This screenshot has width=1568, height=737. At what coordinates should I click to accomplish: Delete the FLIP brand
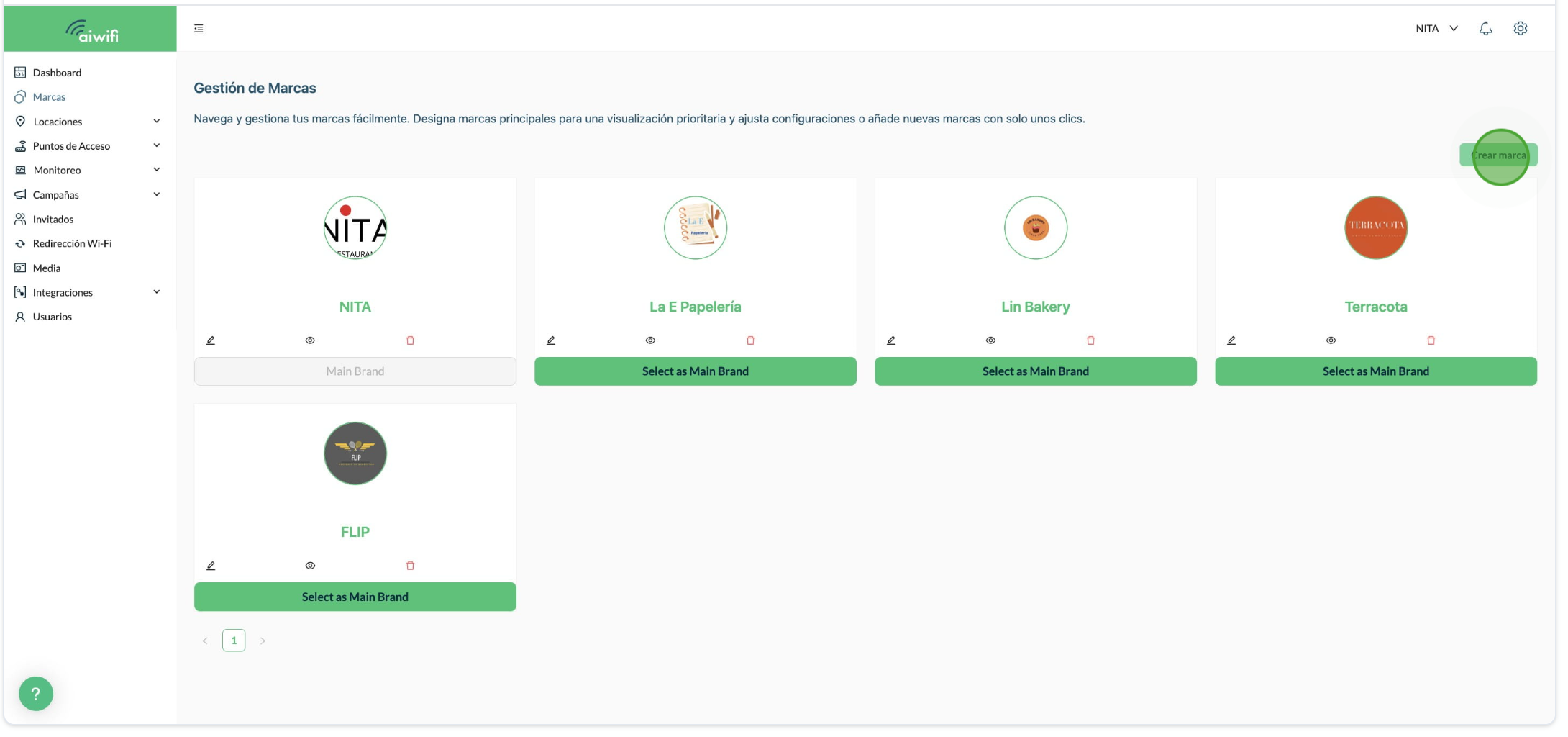pos(410,566)
